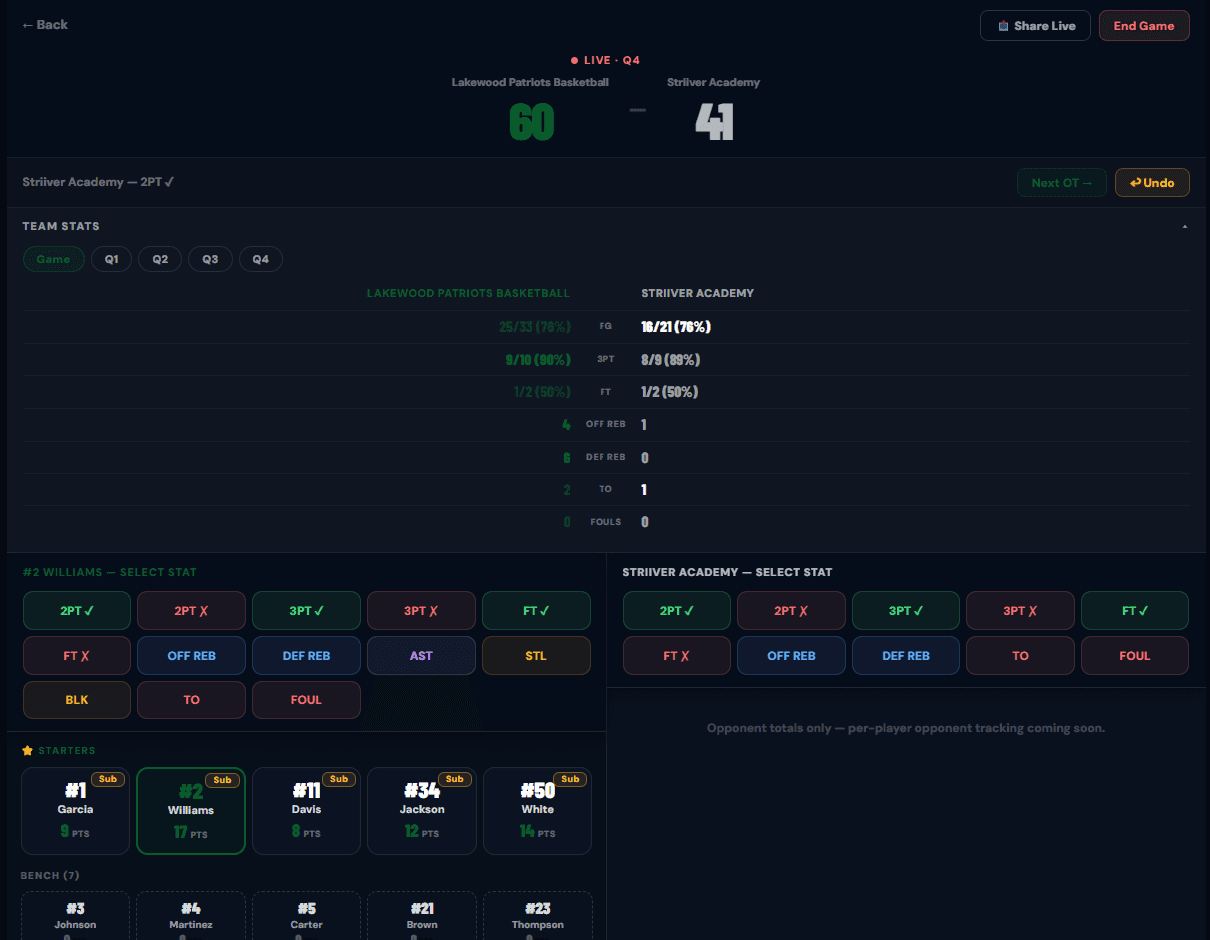Screen dimensions: 1210x940
Task: Select bench player #4 Martinez
Action: point(191,916)
